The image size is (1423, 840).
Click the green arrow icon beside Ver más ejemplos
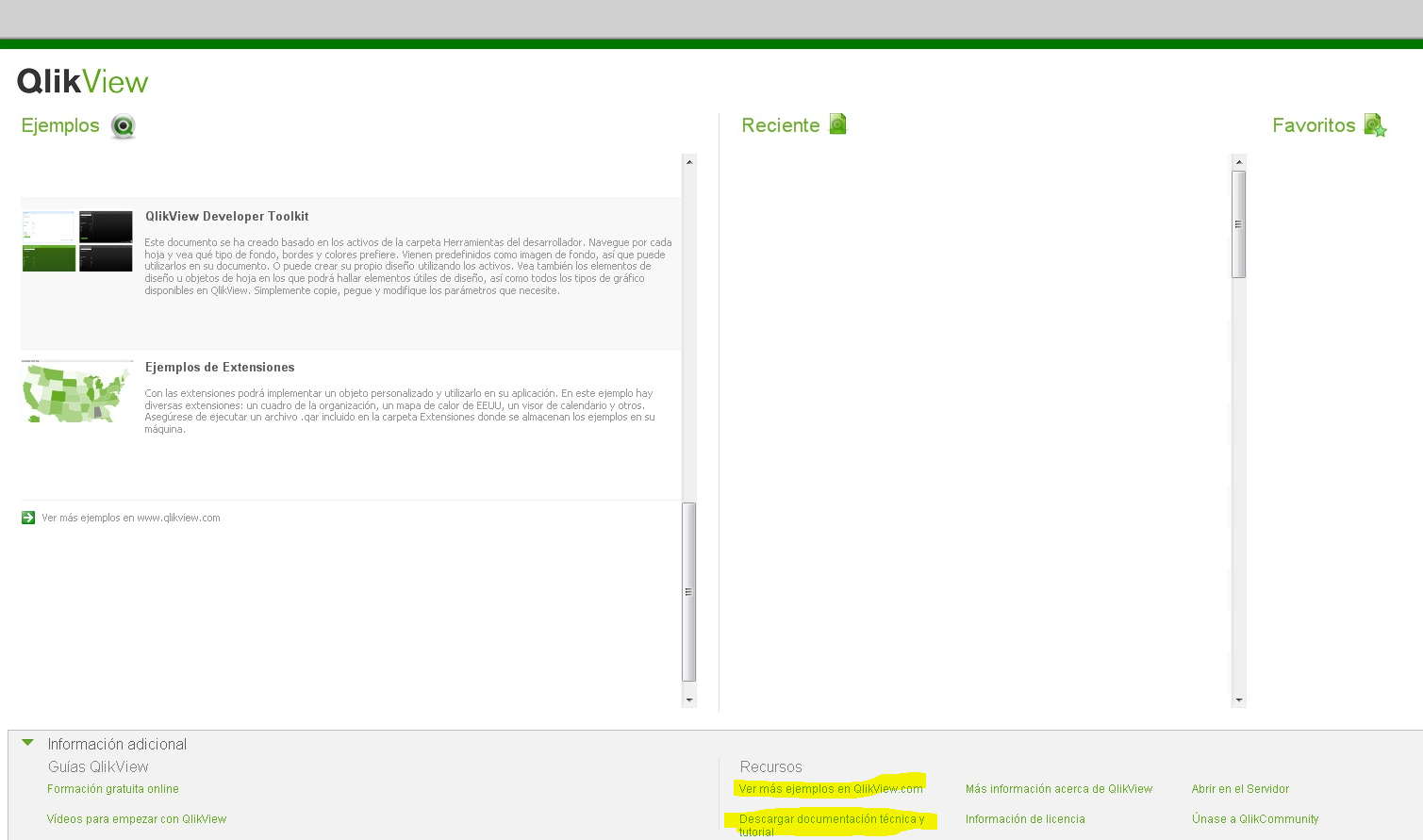[x=28, y=518]
